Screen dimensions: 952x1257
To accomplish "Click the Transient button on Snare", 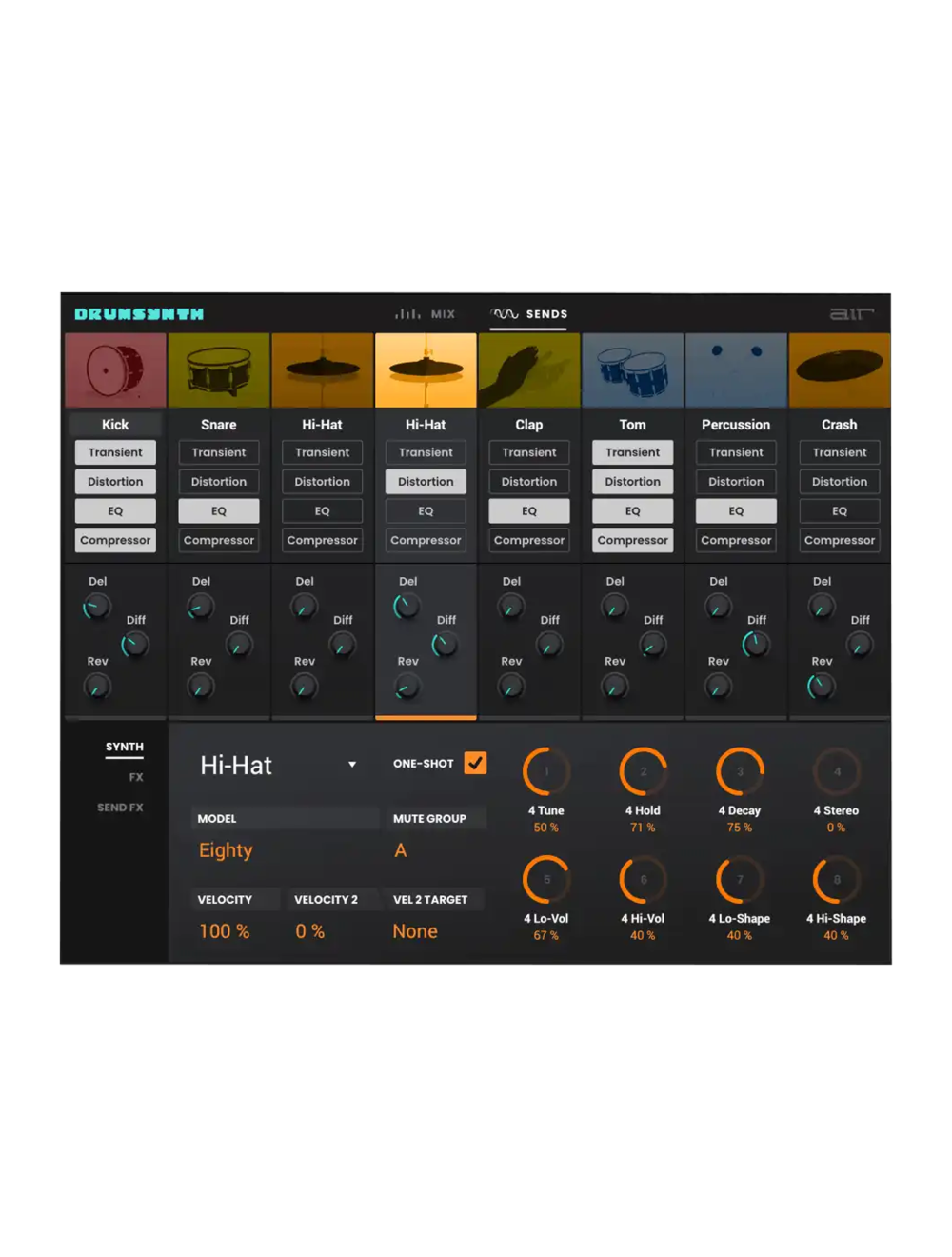I will point(219,451).
